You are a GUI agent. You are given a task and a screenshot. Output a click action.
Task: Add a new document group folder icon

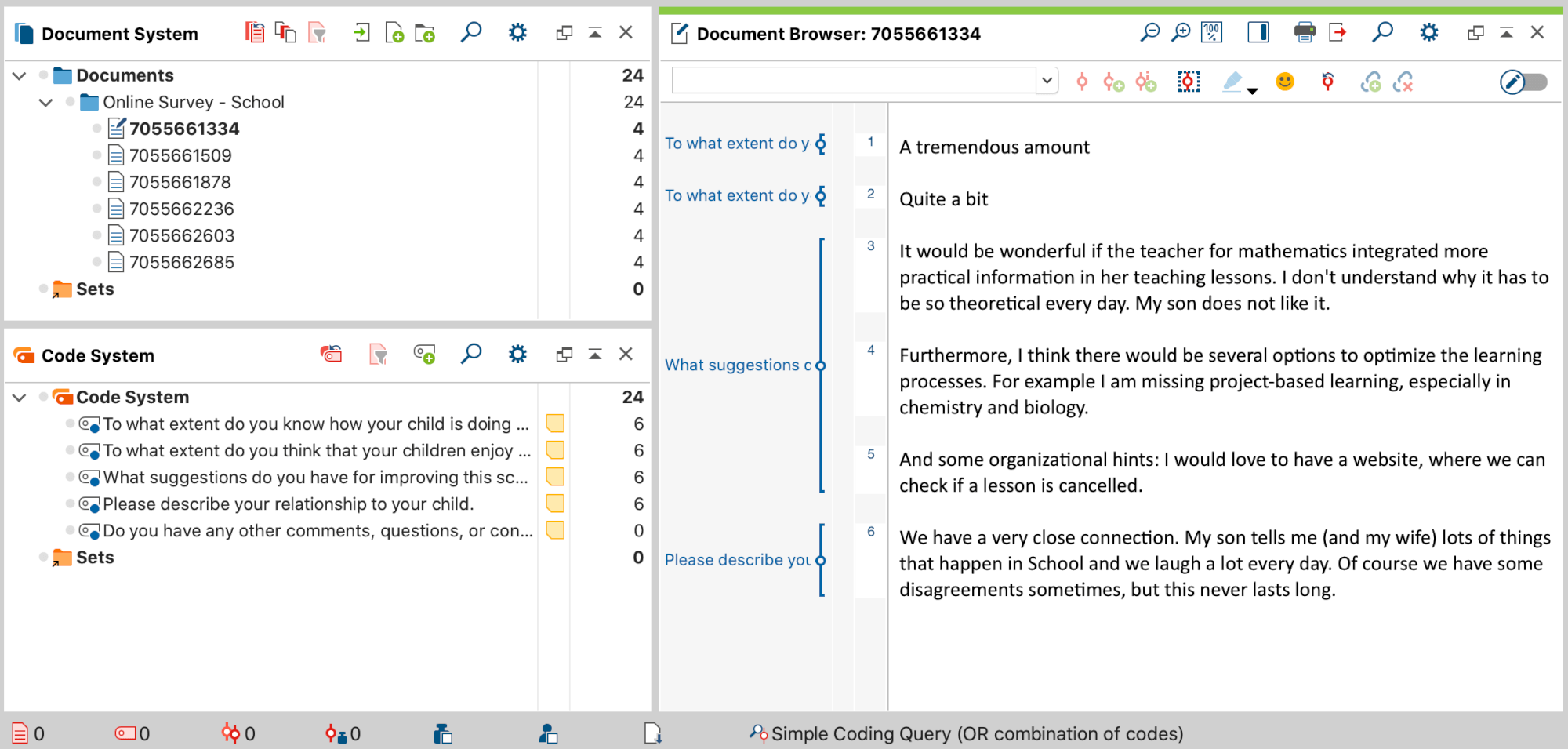coord(425,33)
